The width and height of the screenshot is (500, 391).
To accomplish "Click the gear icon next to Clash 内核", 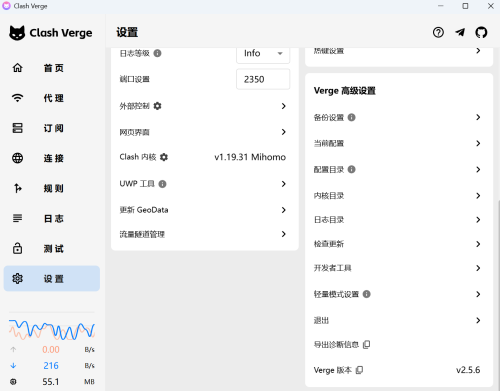I will tap(164, 157).
